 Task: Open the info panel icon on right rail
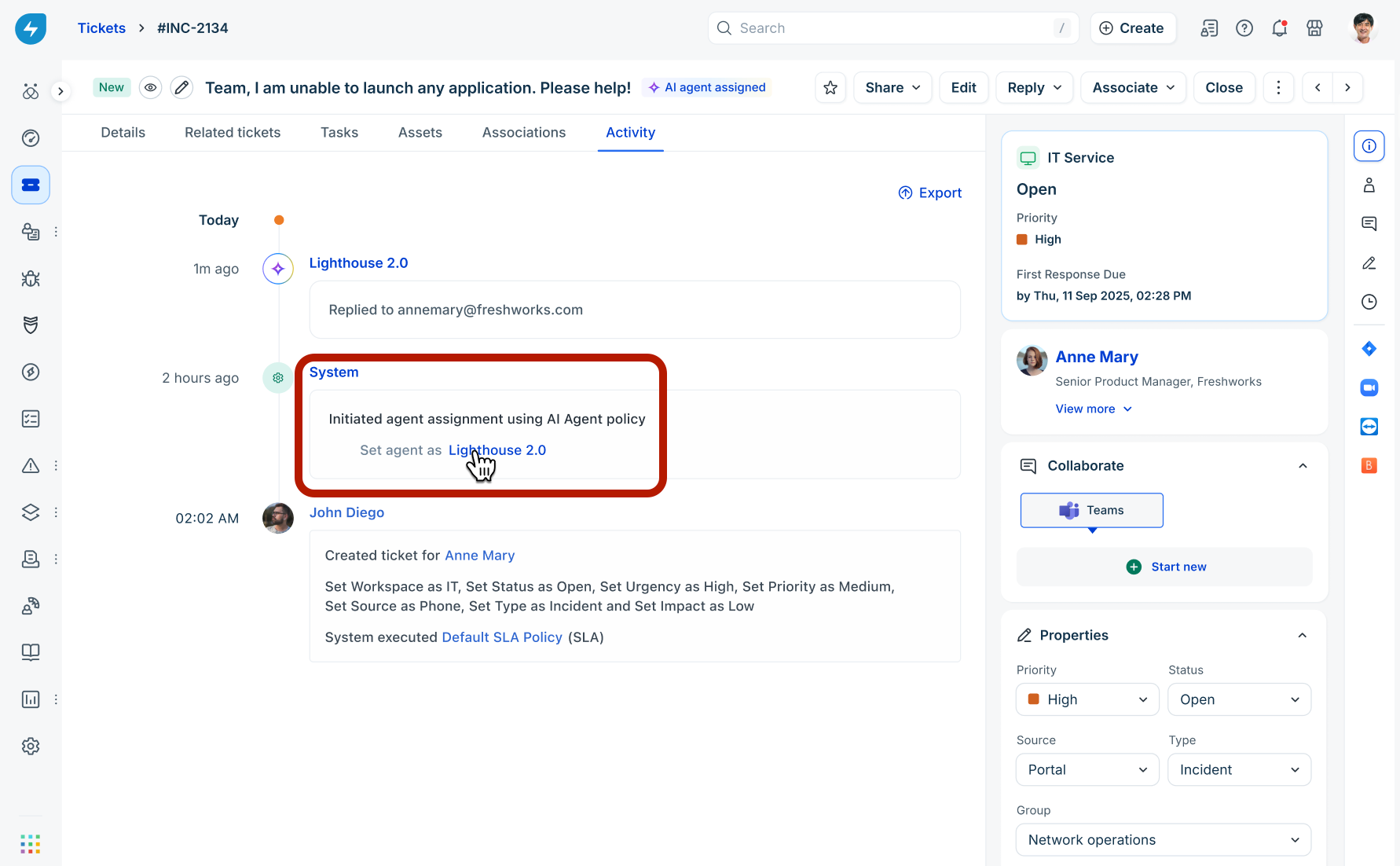coord(1369,146)
